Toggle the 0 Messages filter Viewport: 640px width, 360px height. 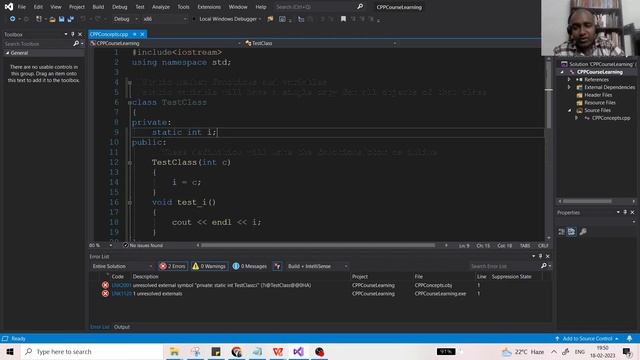point(249,266)
